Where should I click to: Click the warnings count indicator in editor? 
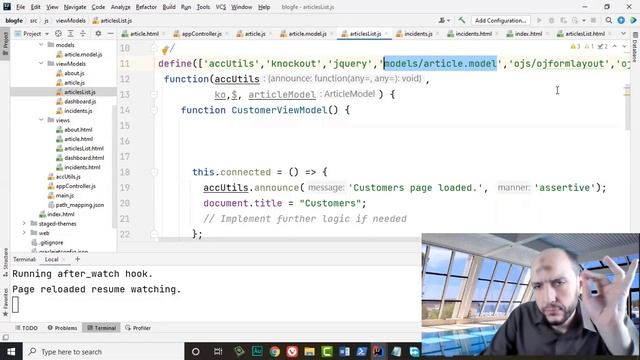(x=576, y=47)
